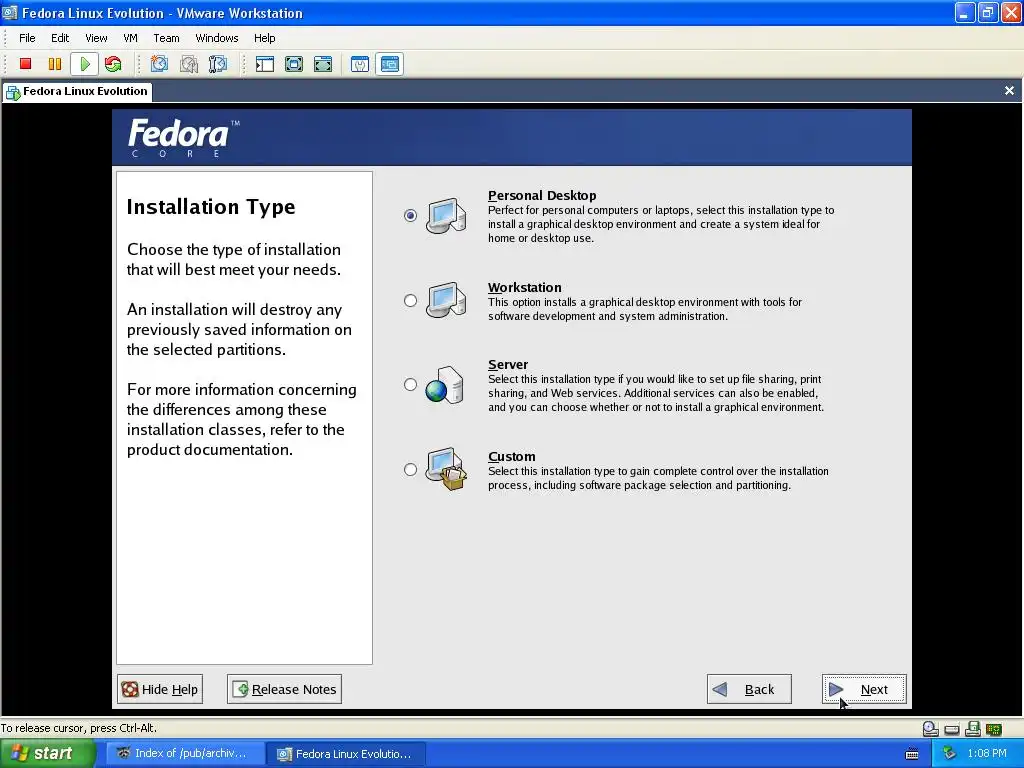Click the Personal Desktop computer icon
1024x768 pixels.
(446, 216)
